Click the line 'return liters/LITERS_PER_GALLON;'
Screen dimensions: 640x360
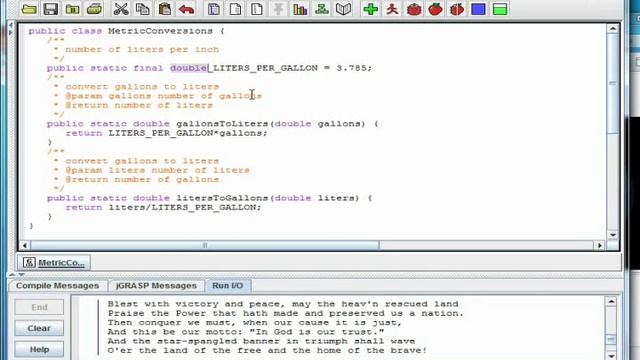163,207
